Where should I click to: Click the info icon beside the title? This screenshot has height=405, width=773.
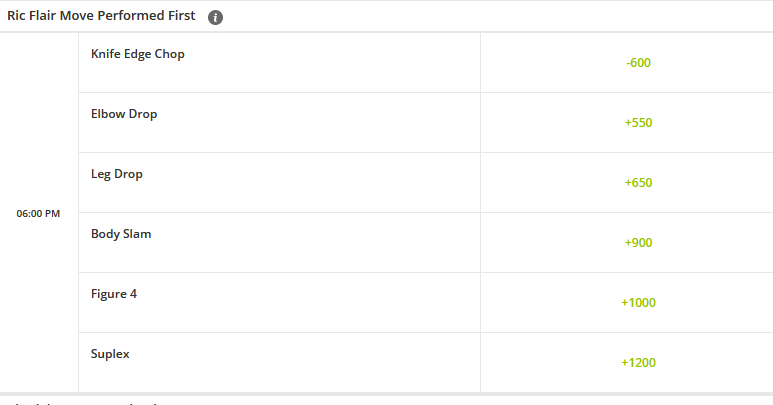(x=216, y=17)
